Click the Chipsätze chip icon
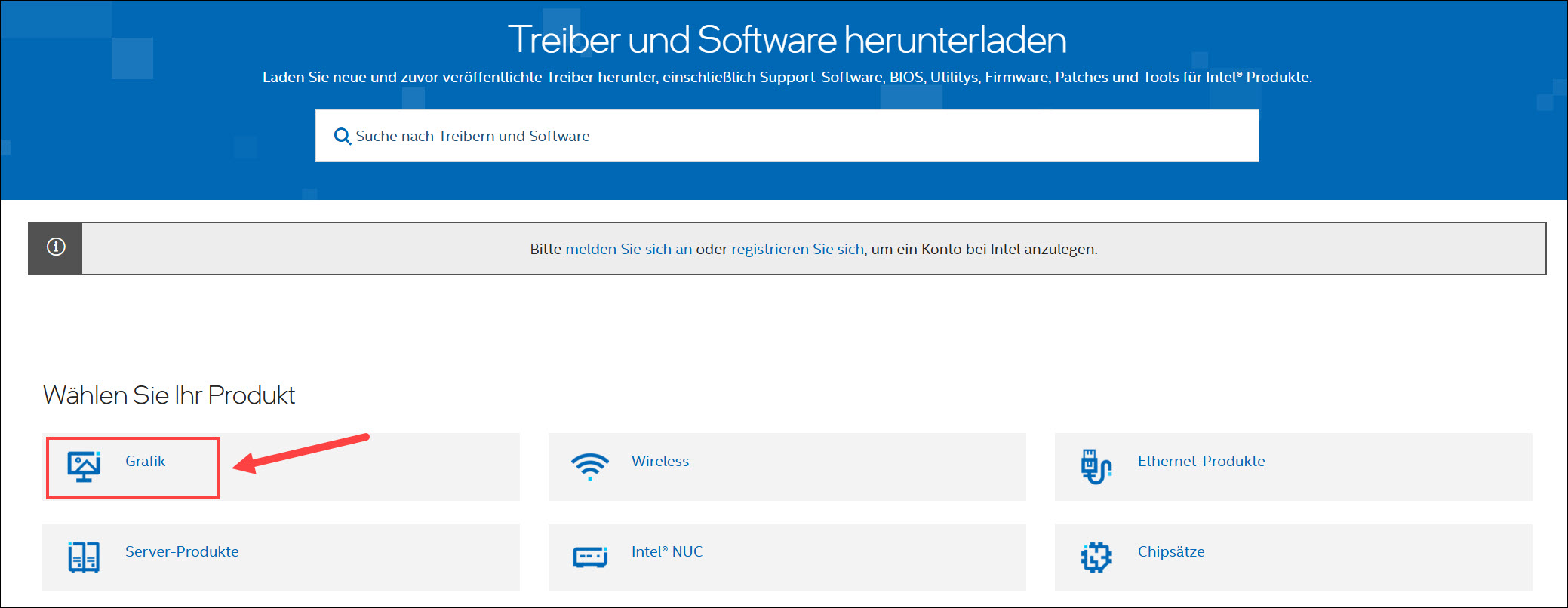 (1096, 557)
